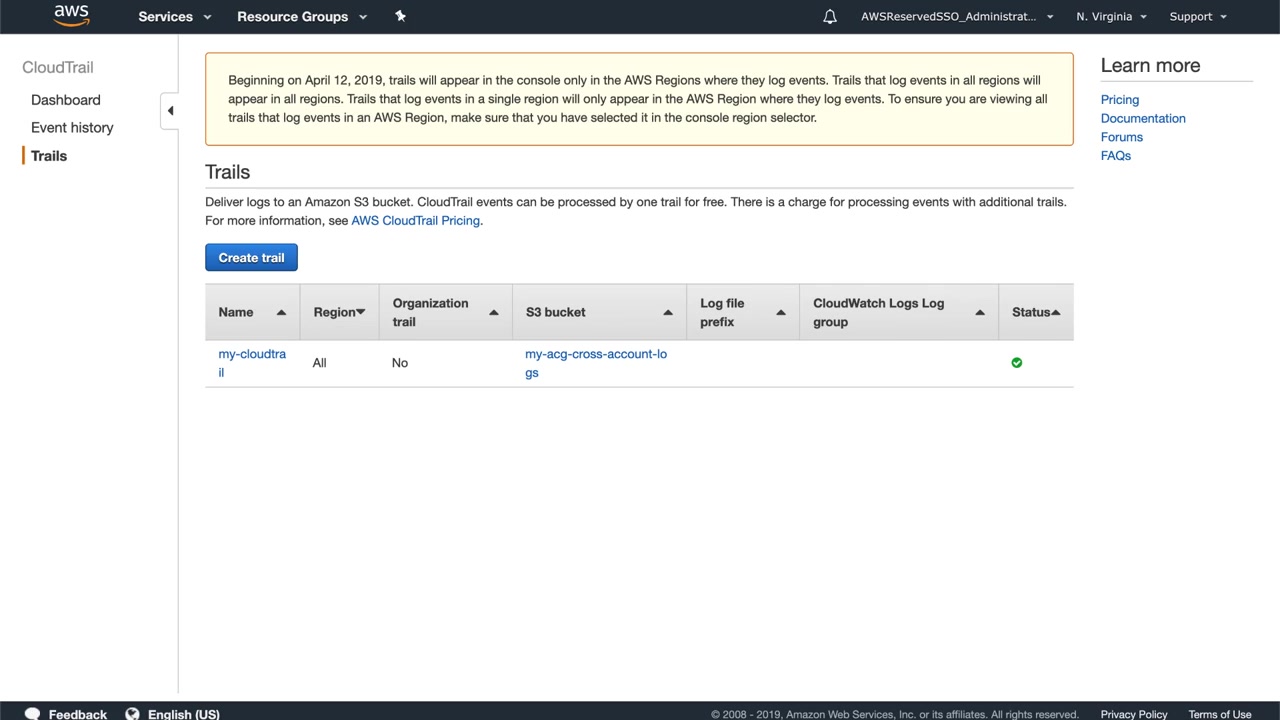
Task: Open the Services dropdown menu
Action: [175, 17]
